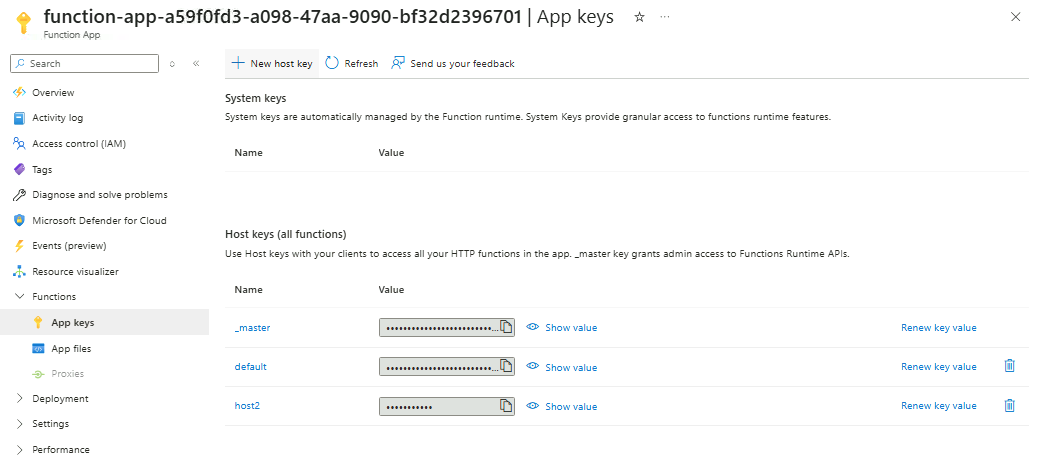Copy the host2 key value
Viewport: 1039px width, 463px height.
tap(507, 406)
